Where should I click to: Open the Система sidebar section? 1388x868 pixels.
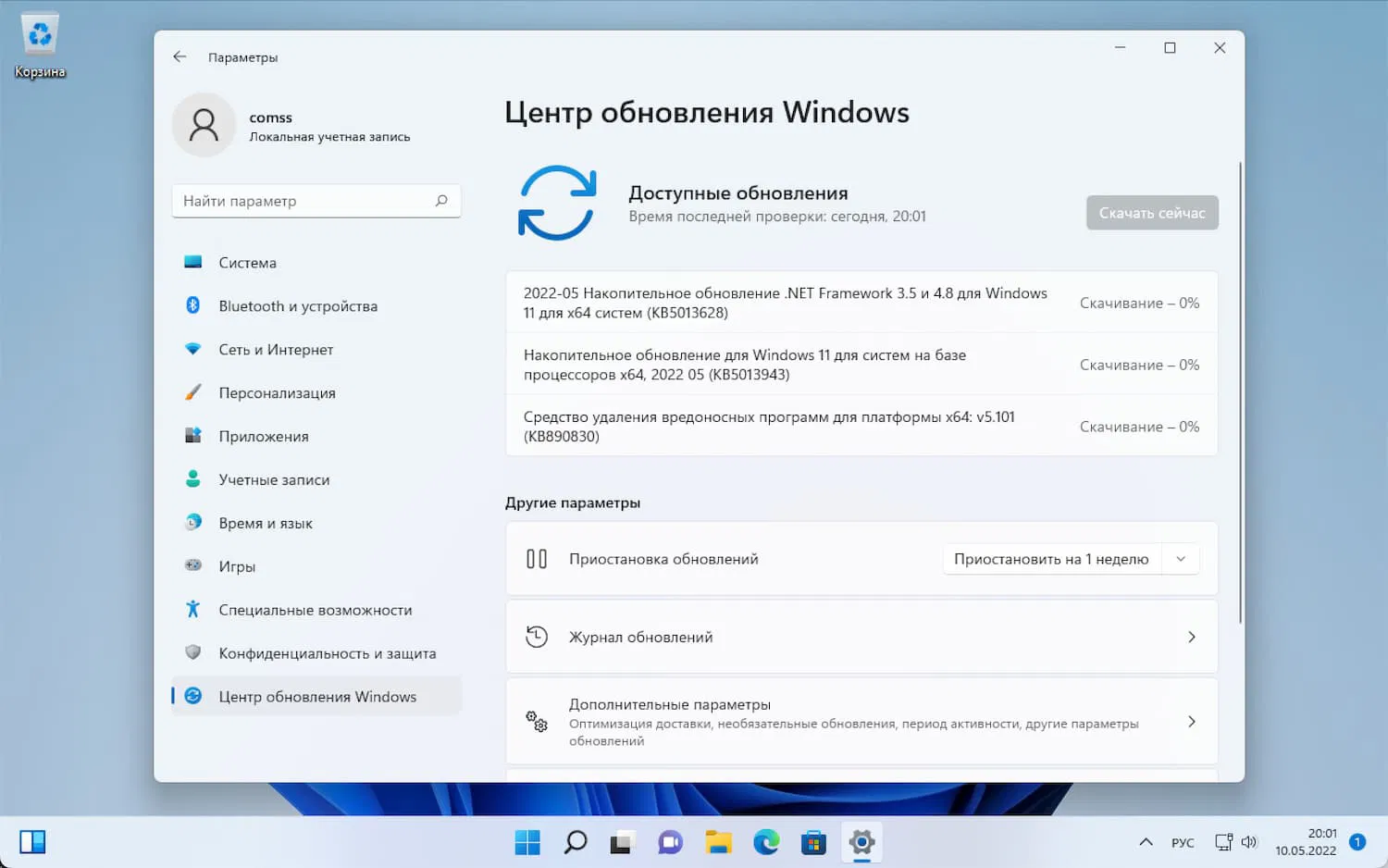pos(247,263)
